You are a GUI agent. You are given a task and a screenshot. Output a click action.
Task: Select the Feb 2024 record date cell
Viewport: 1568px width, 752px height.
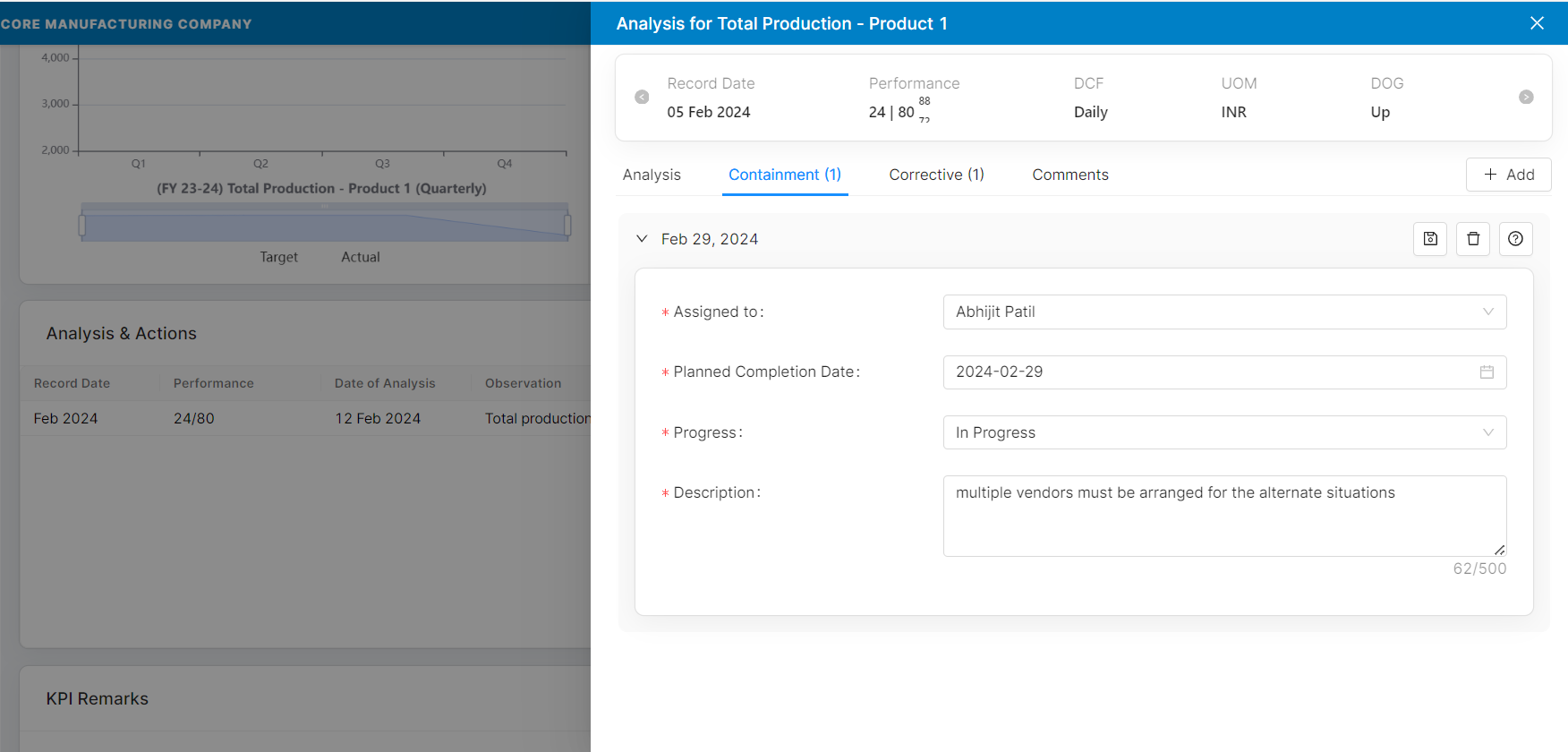click(x=65, y=418)
